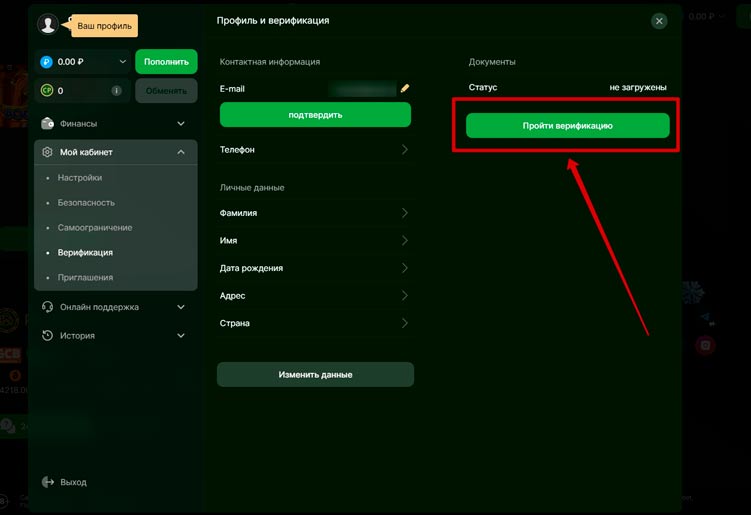Viewport: 751px width, 515px height.
Task: Open the Имя row chevron
Action: point(405,240)
